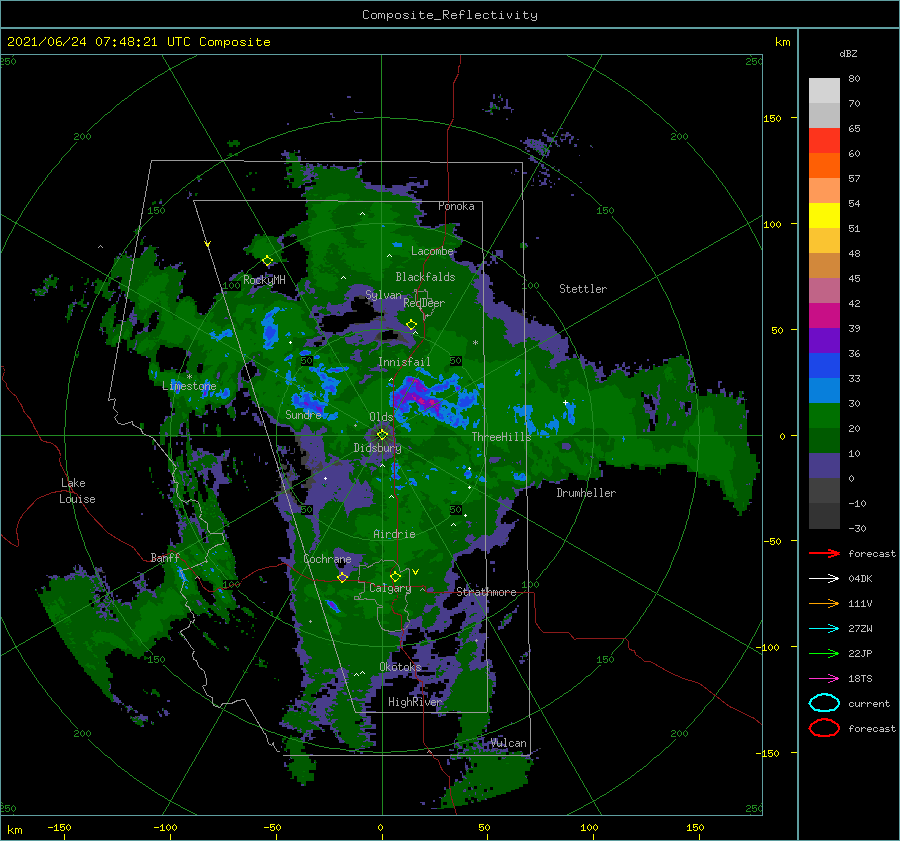Click the RockyMH label on map
This screenshot has height=841, width=900.
(264, 280)
